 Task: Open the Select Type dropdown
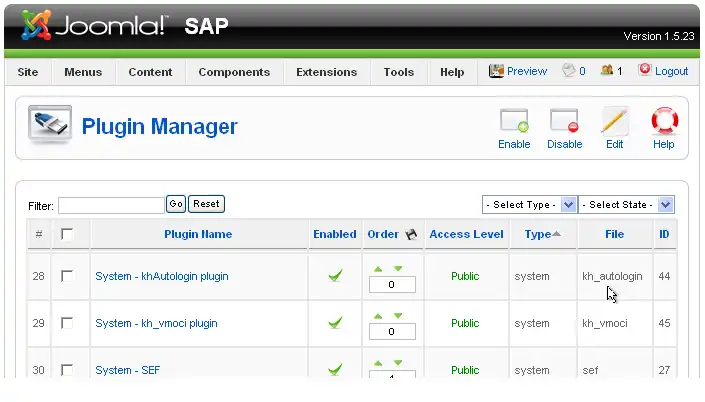point(530,204)
